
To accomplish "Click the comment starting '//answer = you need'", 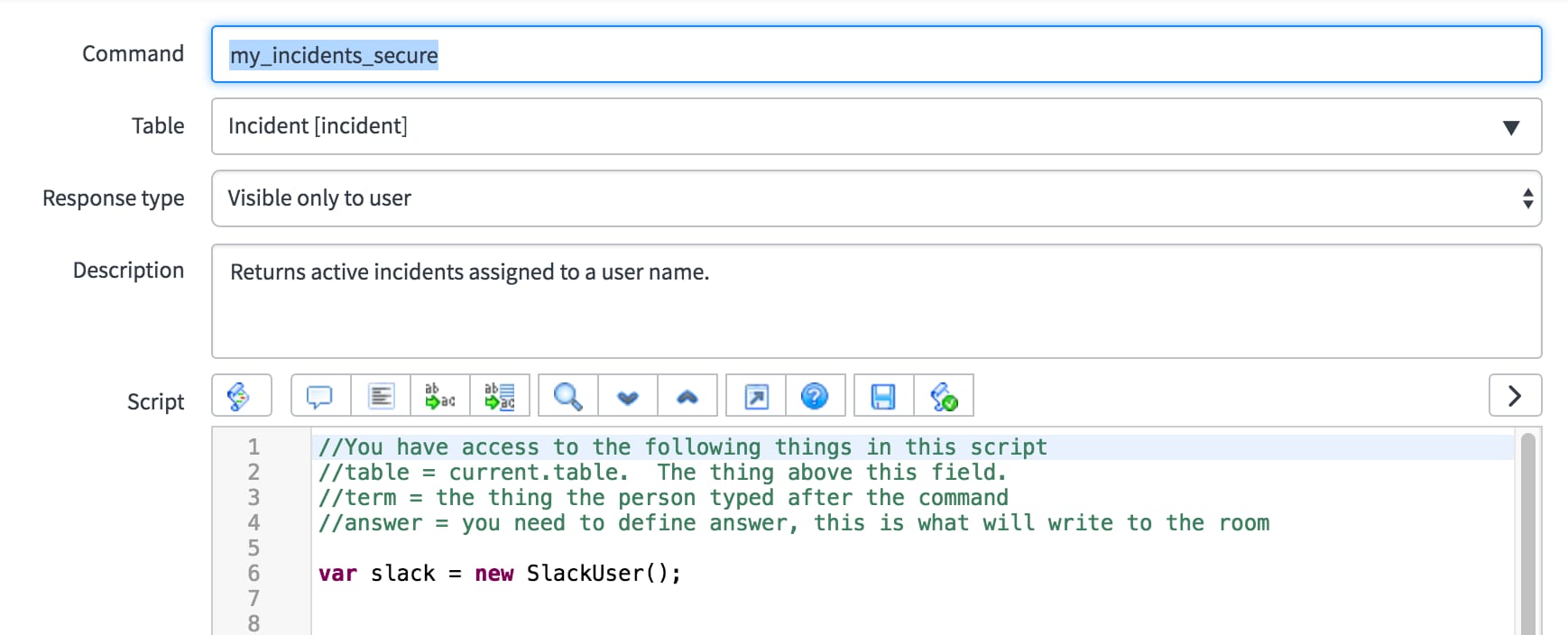I will [x=794, y=523].
